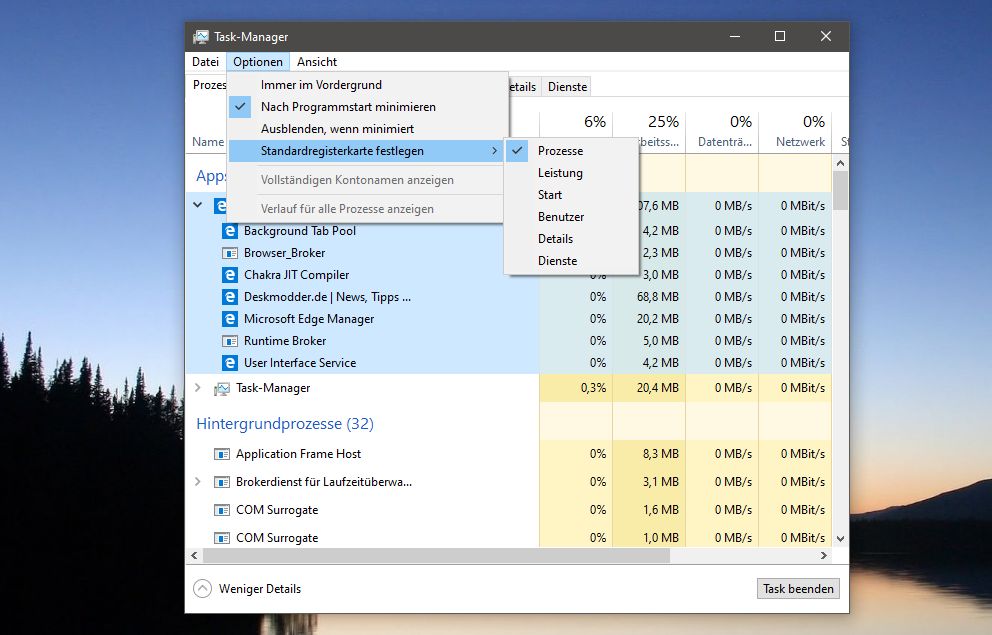
Task: Click the greyed-out Verlauf für alle Prozesse anzeigen entry
Action: tap(368, 209)
